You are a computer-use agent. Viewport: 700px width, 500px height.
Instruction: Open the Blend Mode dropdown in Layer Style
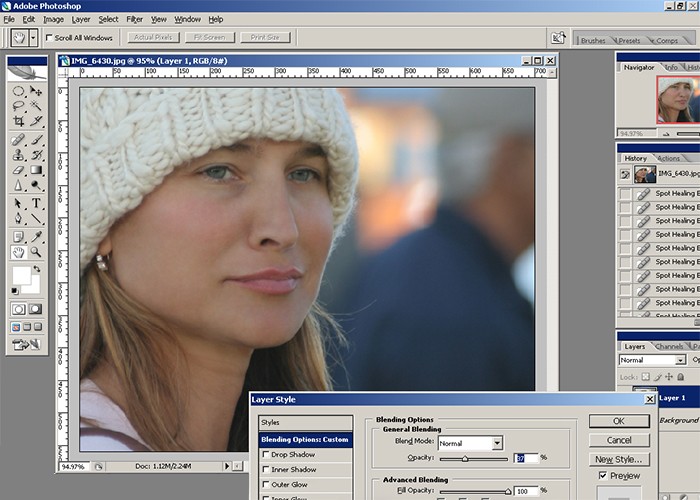pyautogui.click(x=497, y=443)
